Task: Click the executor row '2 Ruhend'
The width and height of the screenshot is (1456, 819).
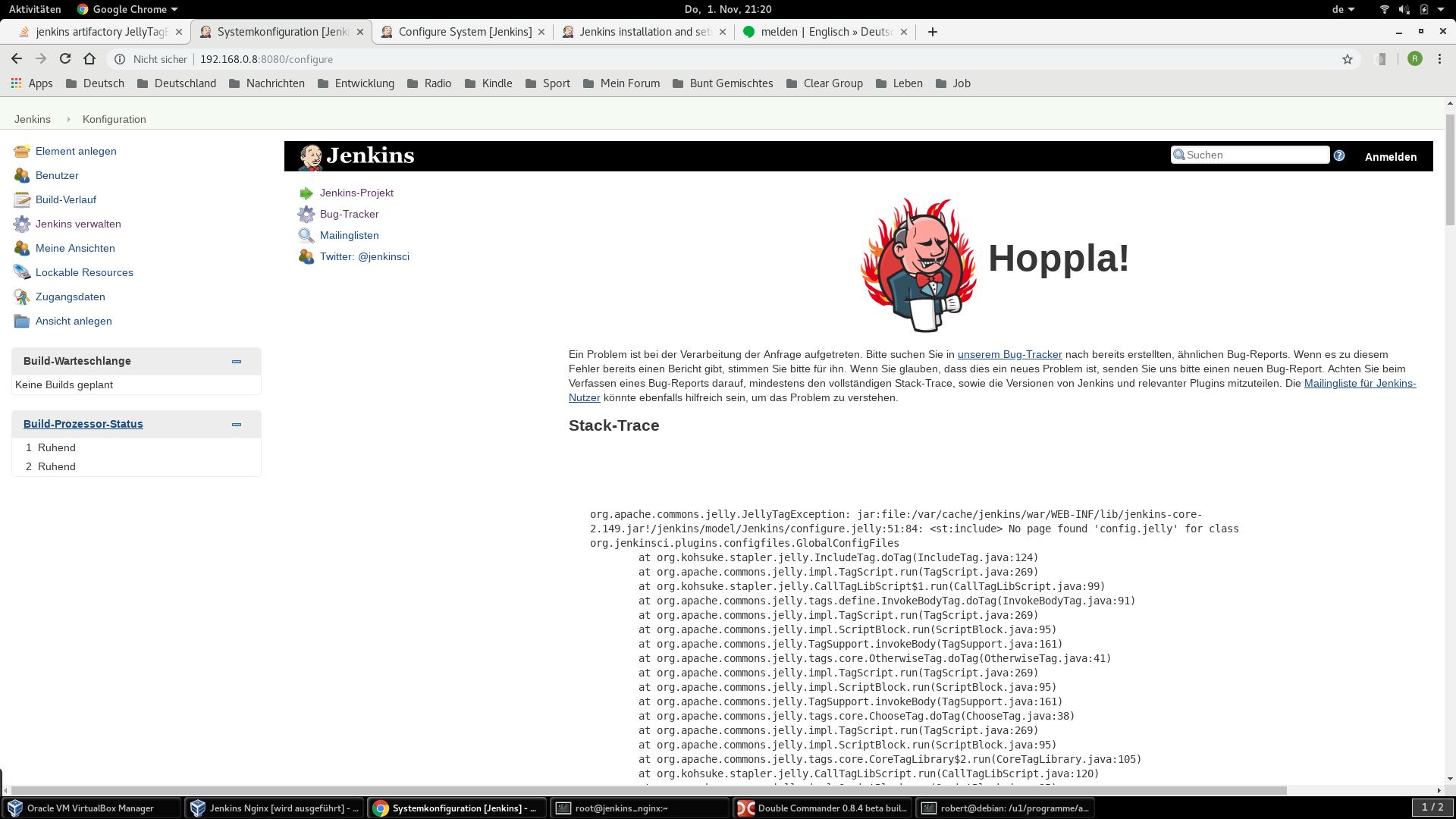Action: tap(136, 467)
